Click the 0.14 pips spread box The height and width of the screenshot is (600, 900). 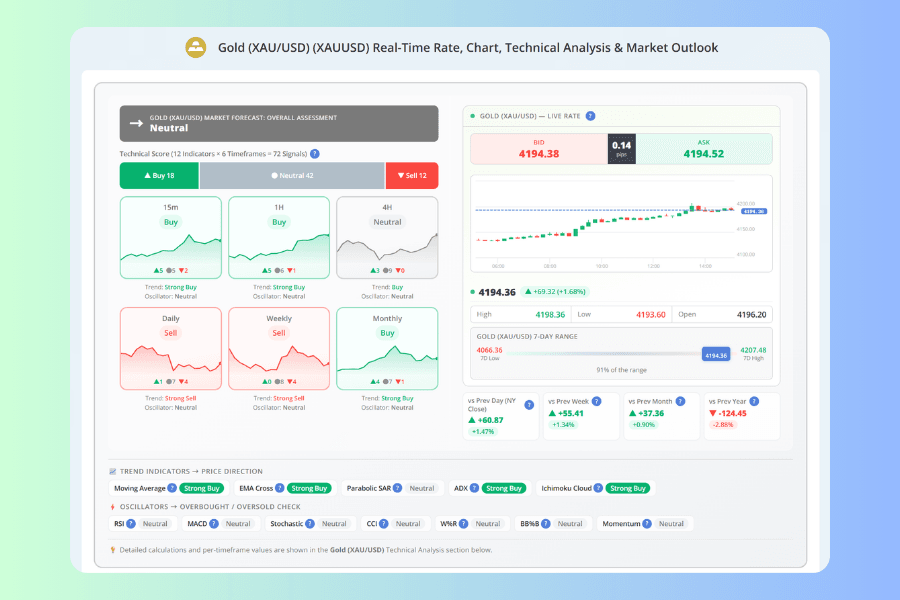point(622,149)
